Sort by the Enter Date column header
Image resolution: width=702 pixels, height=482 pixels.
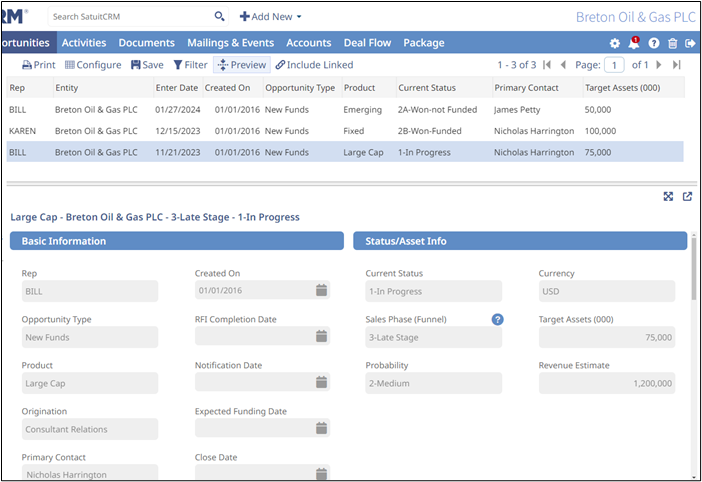pyautogui.click(x=178, y=88)
